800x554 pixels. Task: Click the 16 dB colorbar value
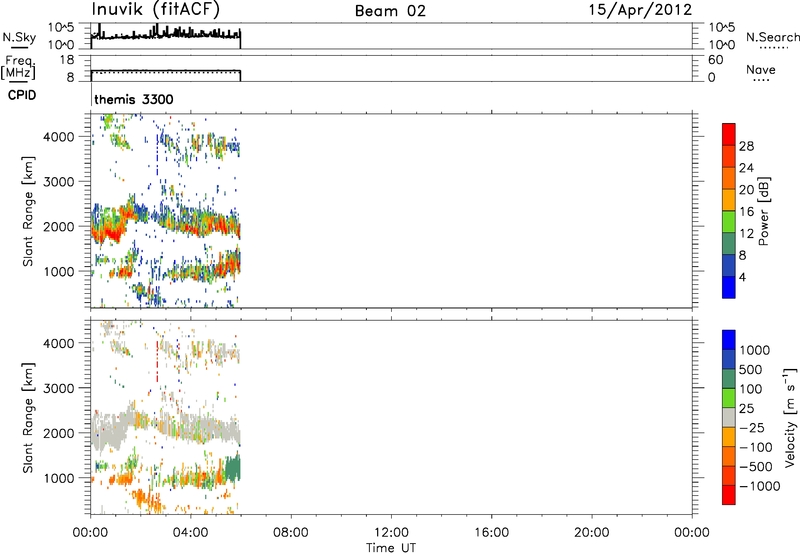(746, 212)
